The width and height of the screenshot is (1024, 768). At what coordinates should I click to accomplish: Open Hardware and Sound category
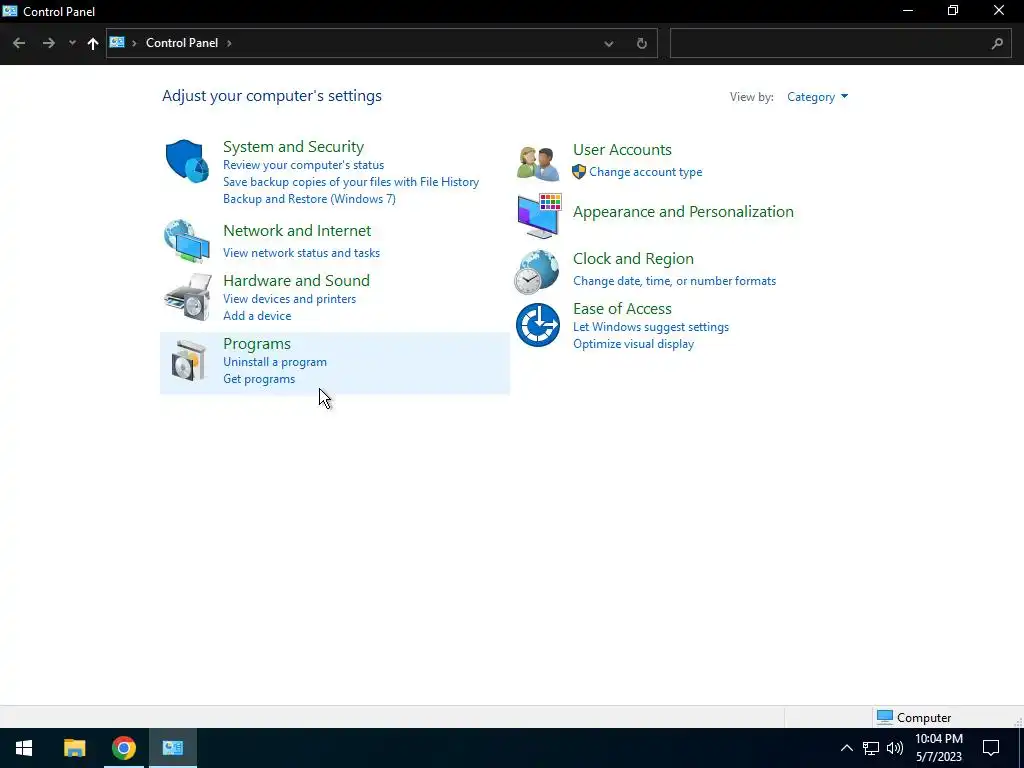click(x=296, y=280)
